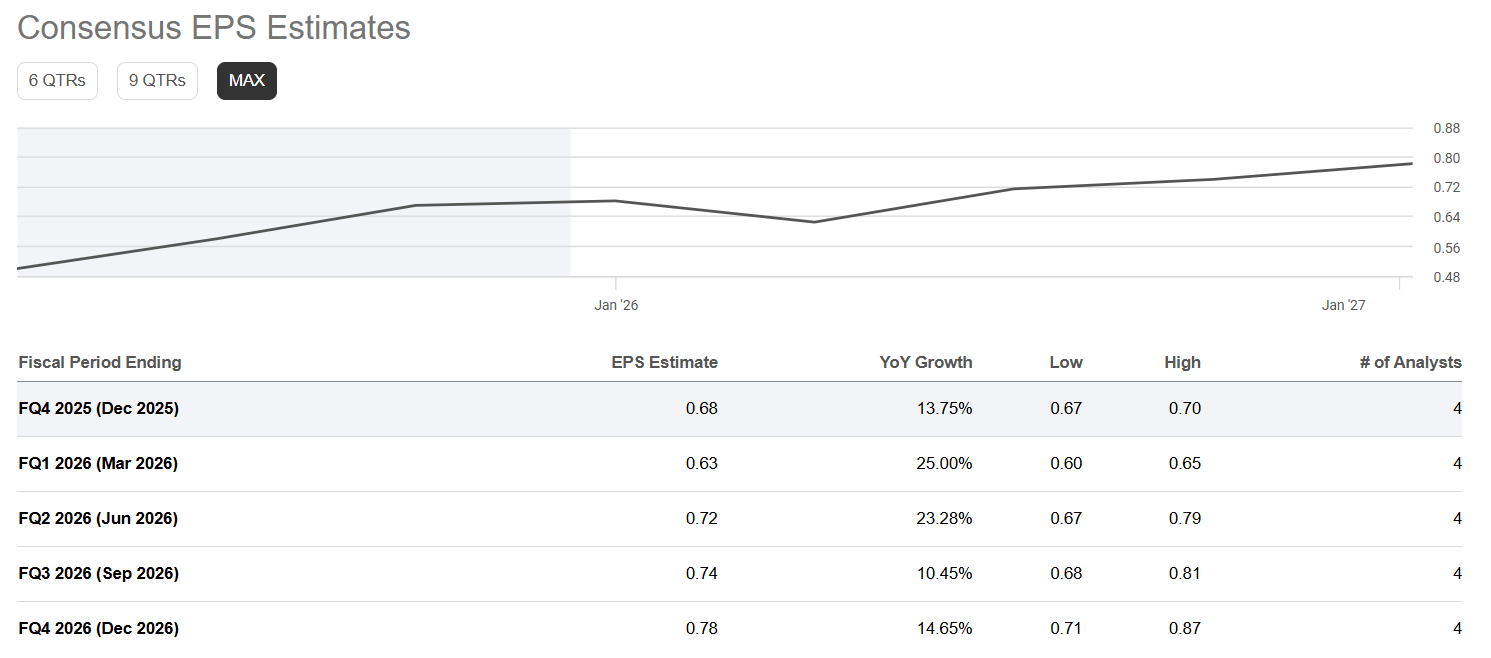The width and height of the screenshot is (1491, 658).
Task: Switch chart to 9 QTRs view
Action: [x=157, y=81]
